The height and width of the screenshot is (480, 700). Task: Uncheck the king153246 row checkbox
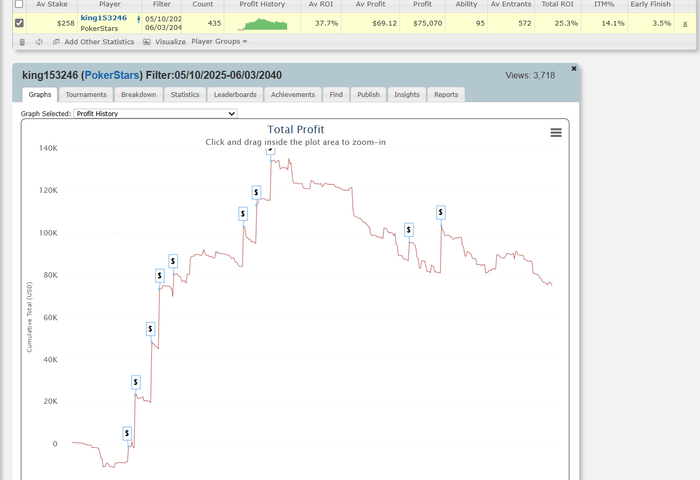click(19, 23)
